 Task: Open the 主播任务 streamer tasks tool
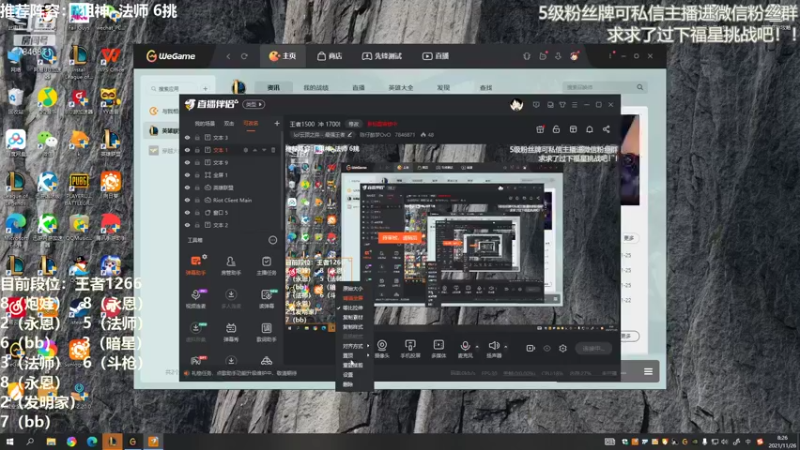266,266
